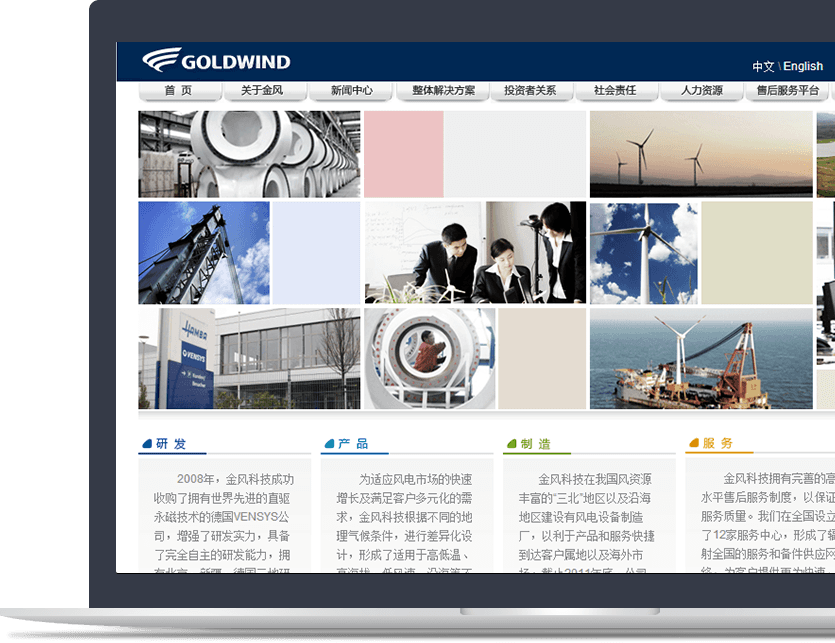
Task: Open the business people meeting photo
Action: coord(475,252)
